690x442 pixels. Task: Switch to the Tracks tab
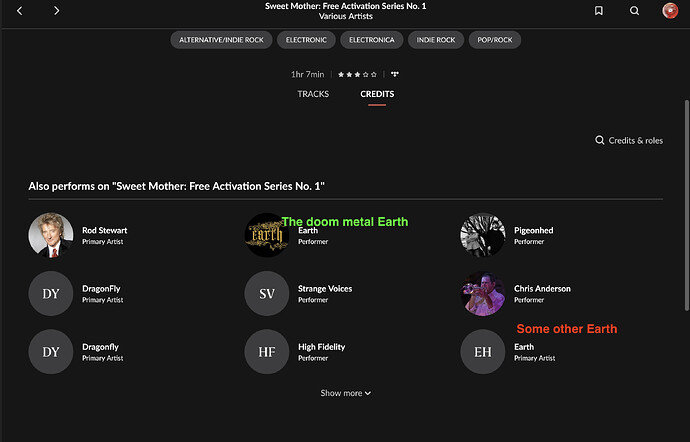313,94
